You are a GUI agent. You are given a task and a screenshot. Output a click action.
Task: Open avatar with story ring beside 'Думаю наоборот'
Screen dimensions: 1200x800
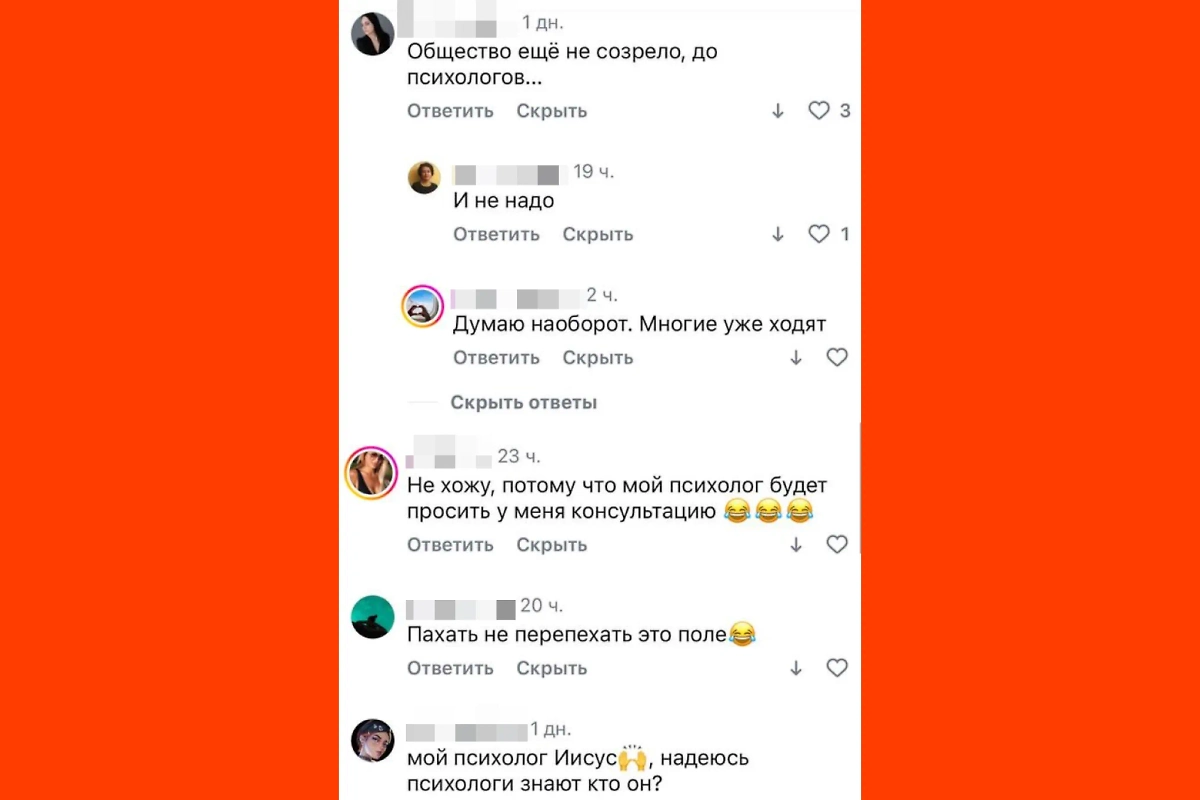[423, 306]
